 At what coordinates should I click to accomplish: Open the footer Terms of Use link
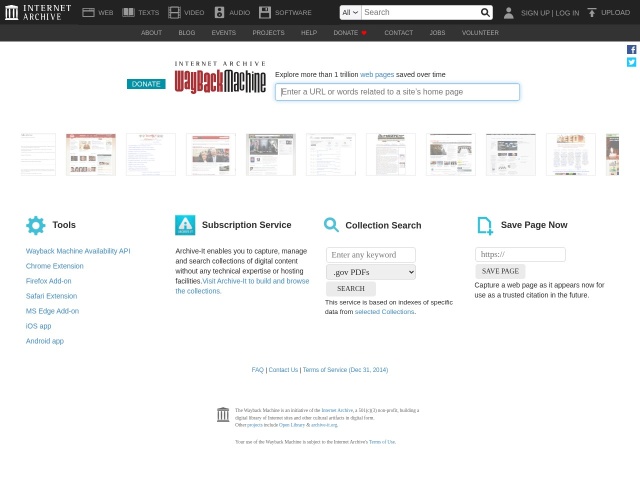382,442
